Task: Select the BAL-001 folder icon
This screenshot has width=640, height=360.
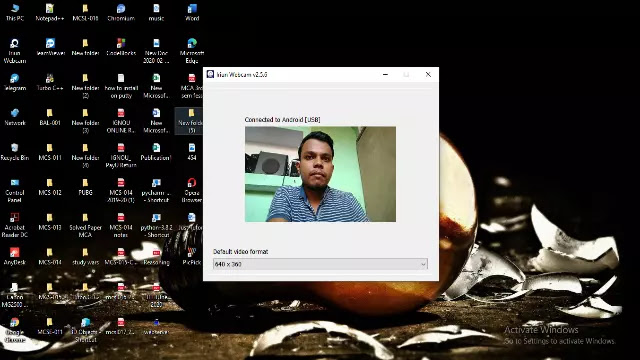Action: point(50,117)
